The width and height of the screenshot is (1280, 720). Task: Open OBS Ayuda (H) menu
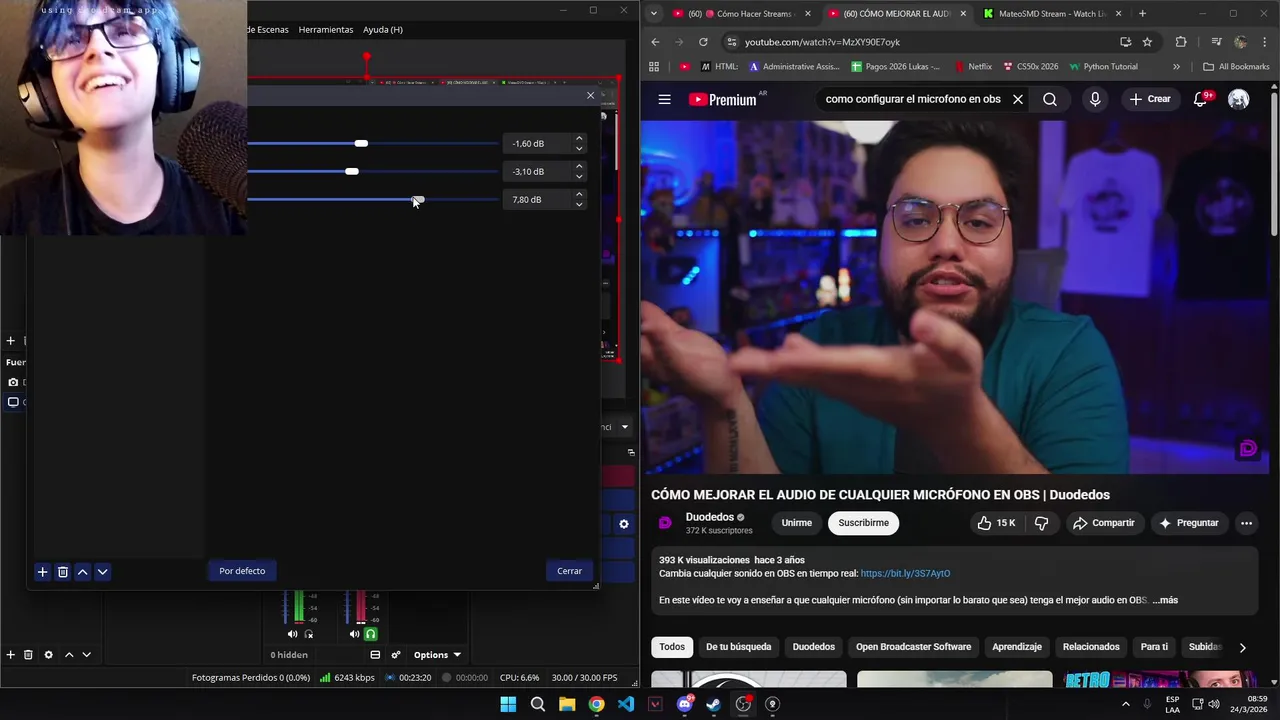click(383, 29)
